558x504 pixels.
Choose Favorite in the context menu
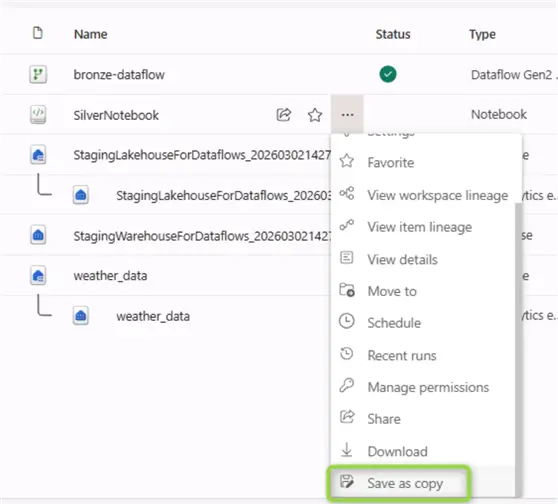pos(423,163)
